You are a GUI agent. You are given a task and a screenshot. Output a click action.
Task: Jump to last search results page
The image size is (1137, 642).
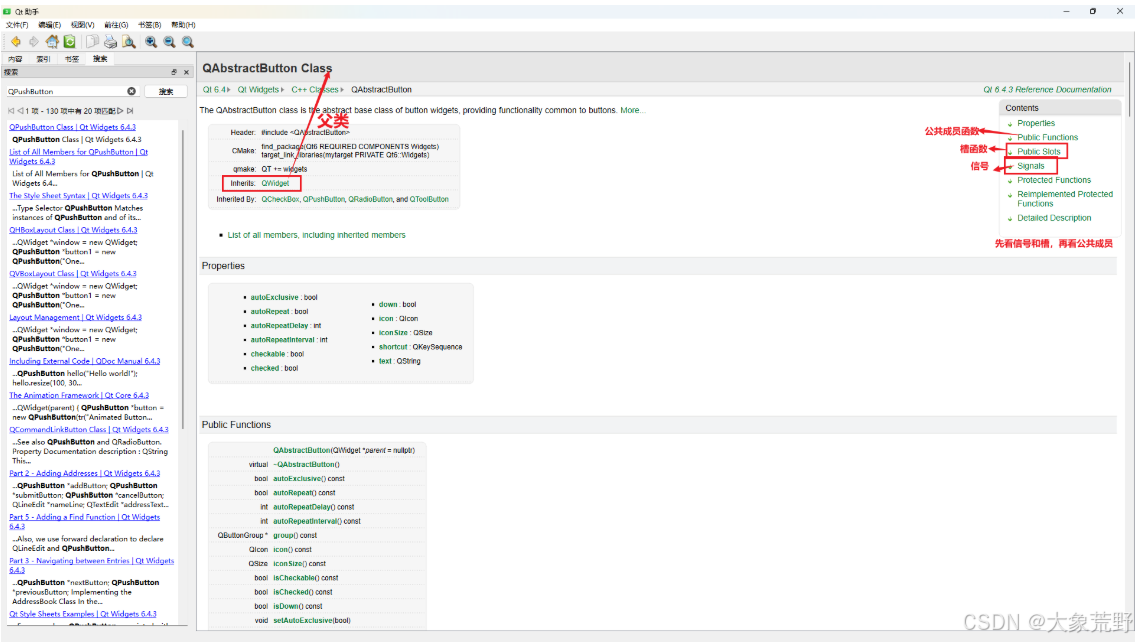tap(130, 111)
